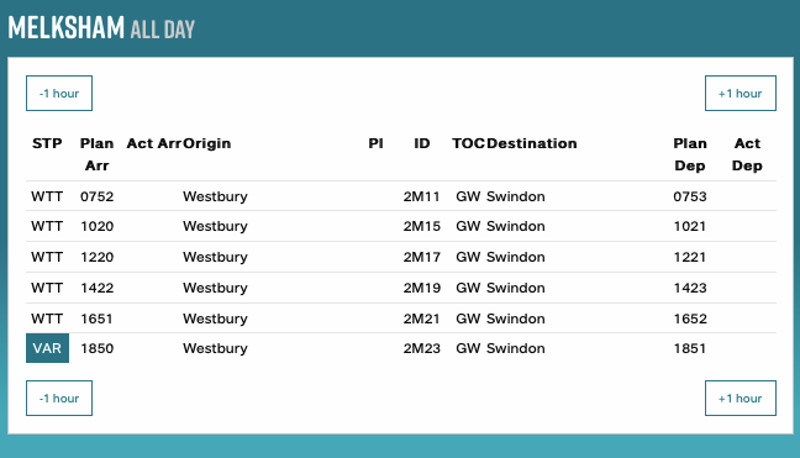Click the Origin column header
Viewport: 800px width, 458px height.
click(x=207, y=143)
